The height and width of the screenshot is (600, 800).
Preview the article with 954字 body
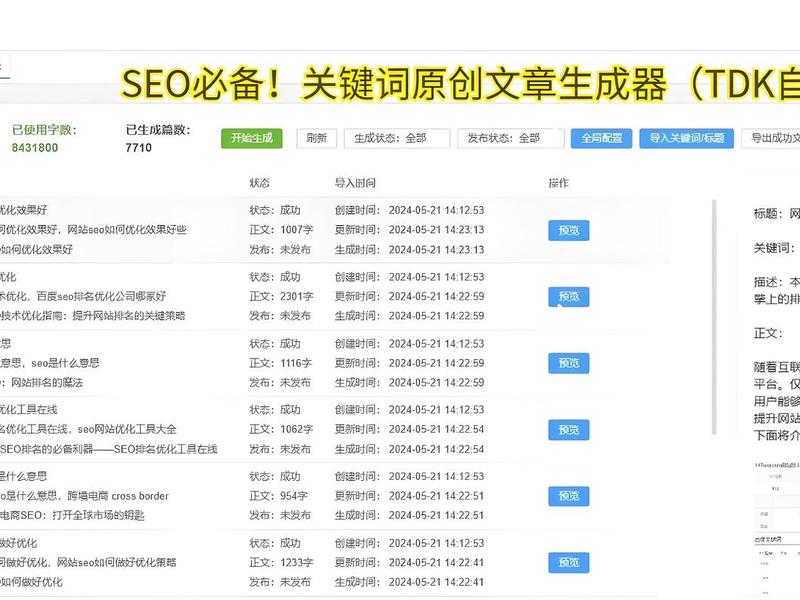569,496
